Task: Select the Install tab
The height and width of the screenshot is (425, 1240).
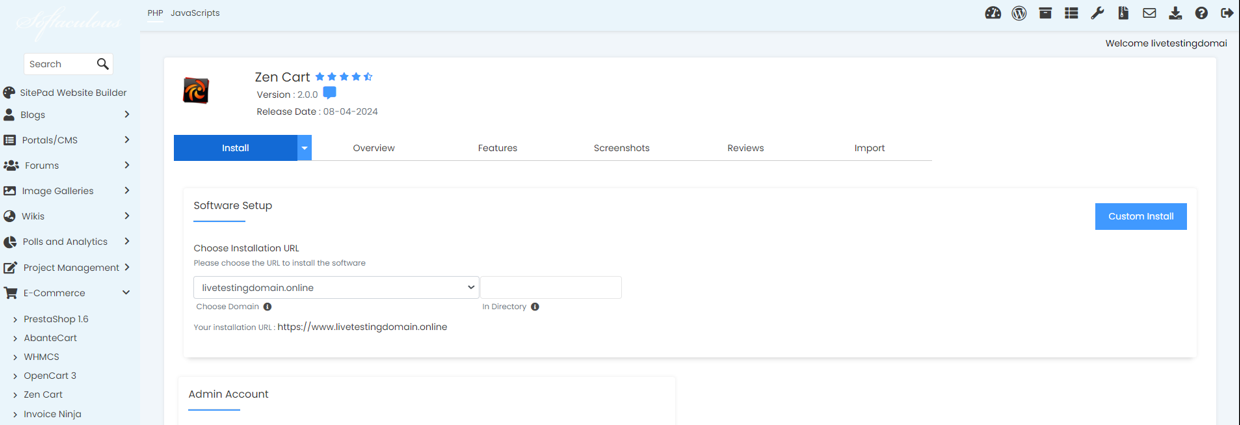Action: pos(235,148)
